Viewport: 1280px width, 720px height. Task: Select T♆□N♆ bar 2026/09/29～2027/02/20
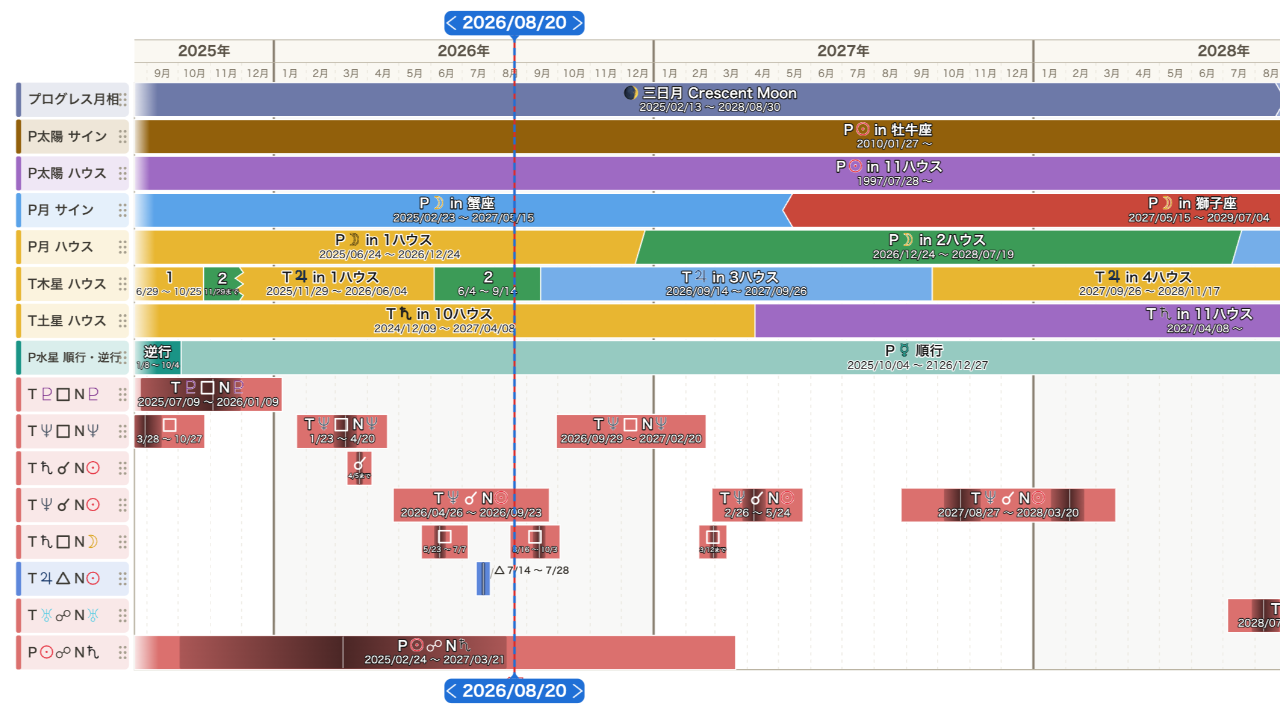tap(631, 431)
